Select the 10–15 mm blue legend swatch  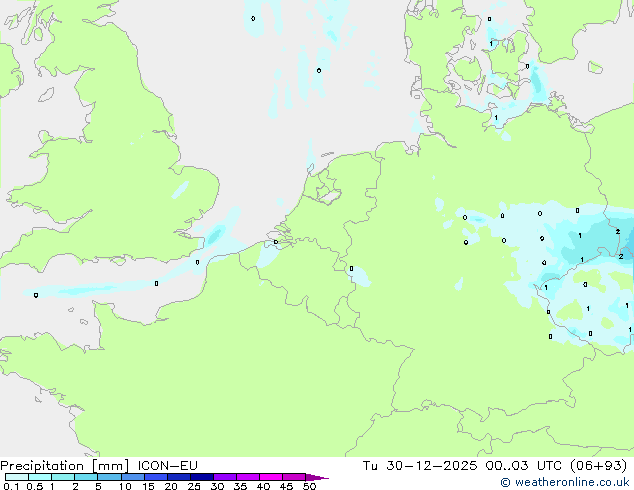(133, 477)
